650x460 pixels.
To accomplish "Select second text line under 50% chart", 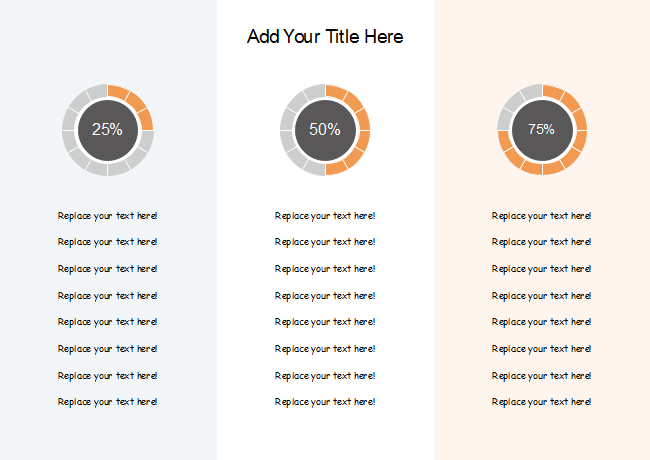I will click(x=325, y=241).
